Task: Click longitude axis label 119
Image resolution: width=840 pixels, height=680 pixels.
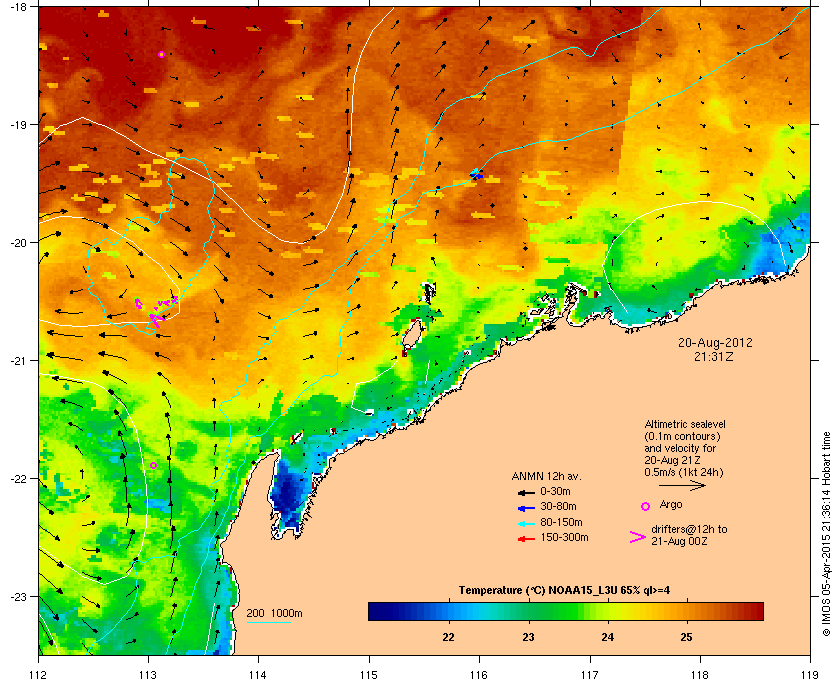Action: [x=810, y=674]
